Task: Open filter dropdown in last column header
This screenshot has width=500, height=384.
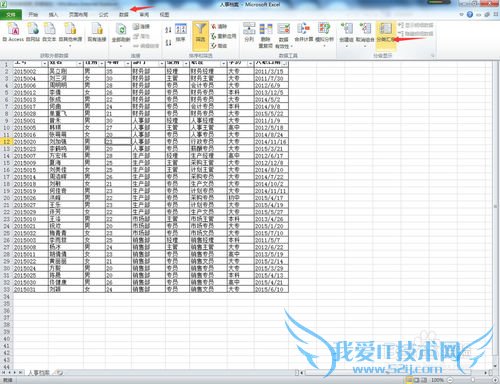Action: [285, 64]
